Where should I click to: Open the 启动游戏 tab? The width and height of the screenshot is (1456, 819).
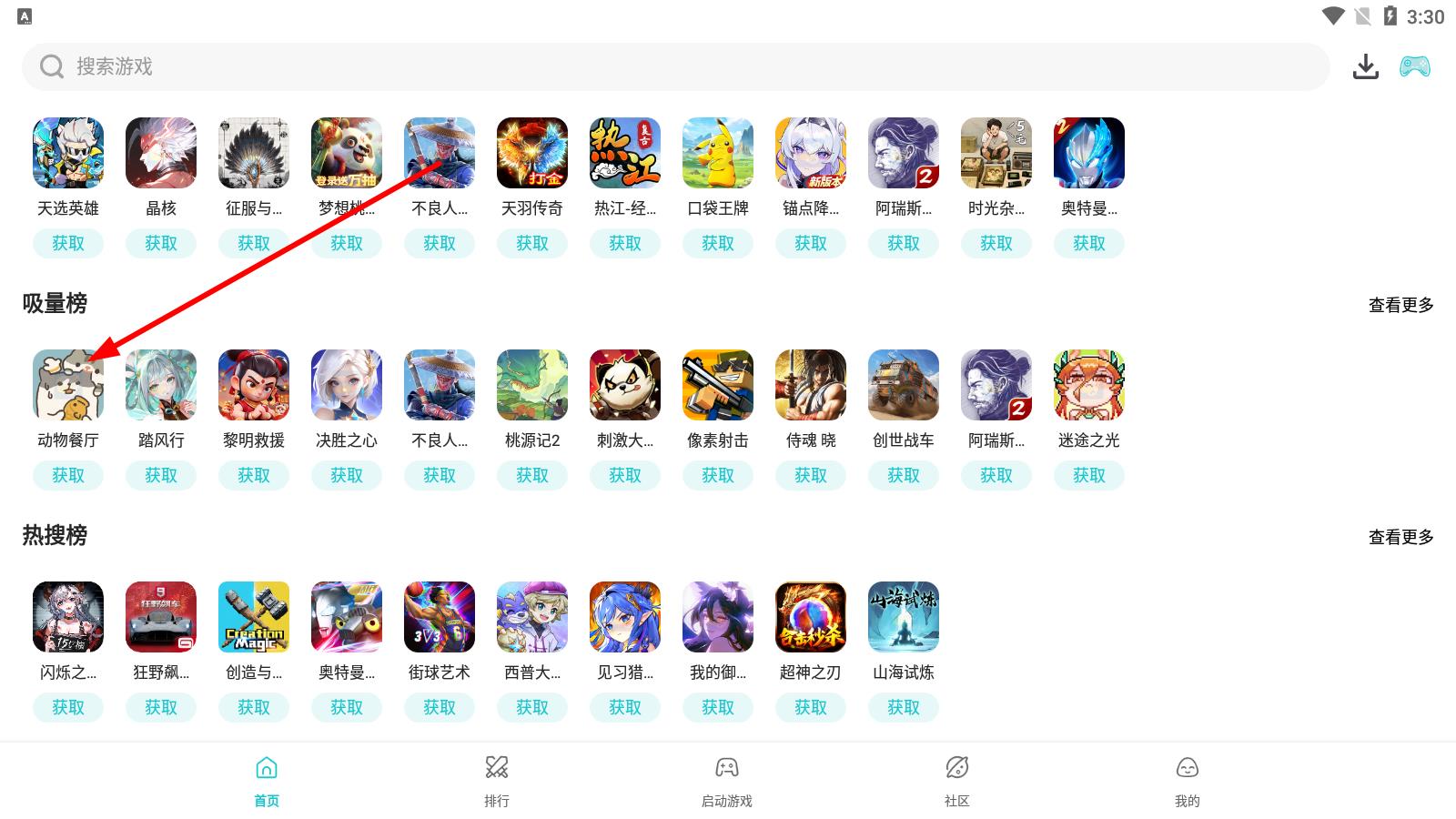(x=726, y=781)
